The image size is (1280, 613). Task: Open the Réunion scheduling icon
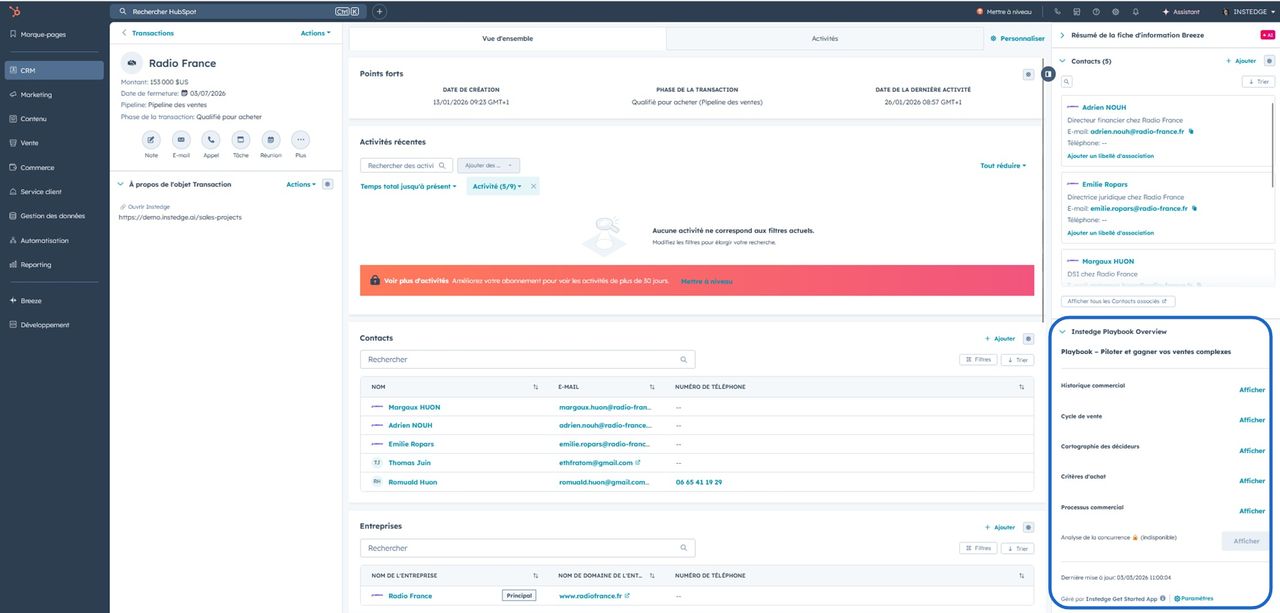[269, 140]
